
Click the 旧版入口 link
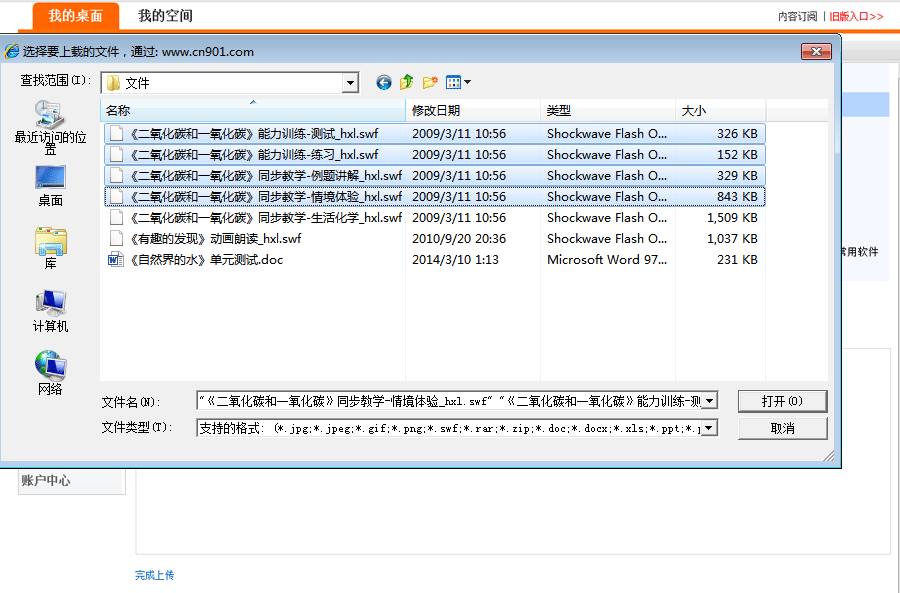[x=856, y=16]
